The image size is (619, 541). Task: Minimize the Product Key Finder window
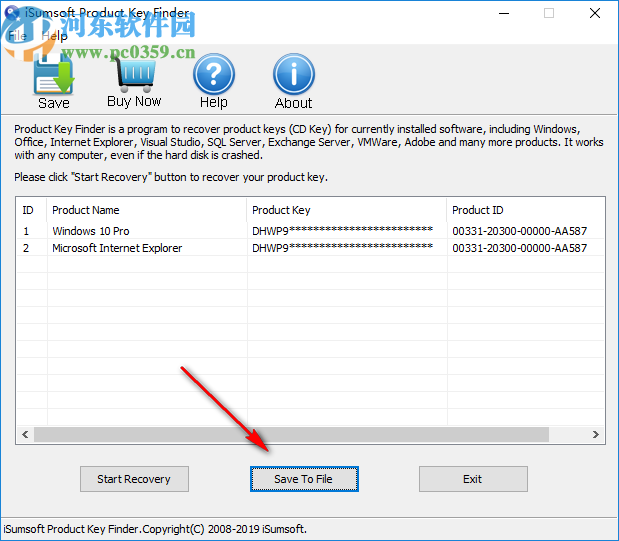(504, 13)
